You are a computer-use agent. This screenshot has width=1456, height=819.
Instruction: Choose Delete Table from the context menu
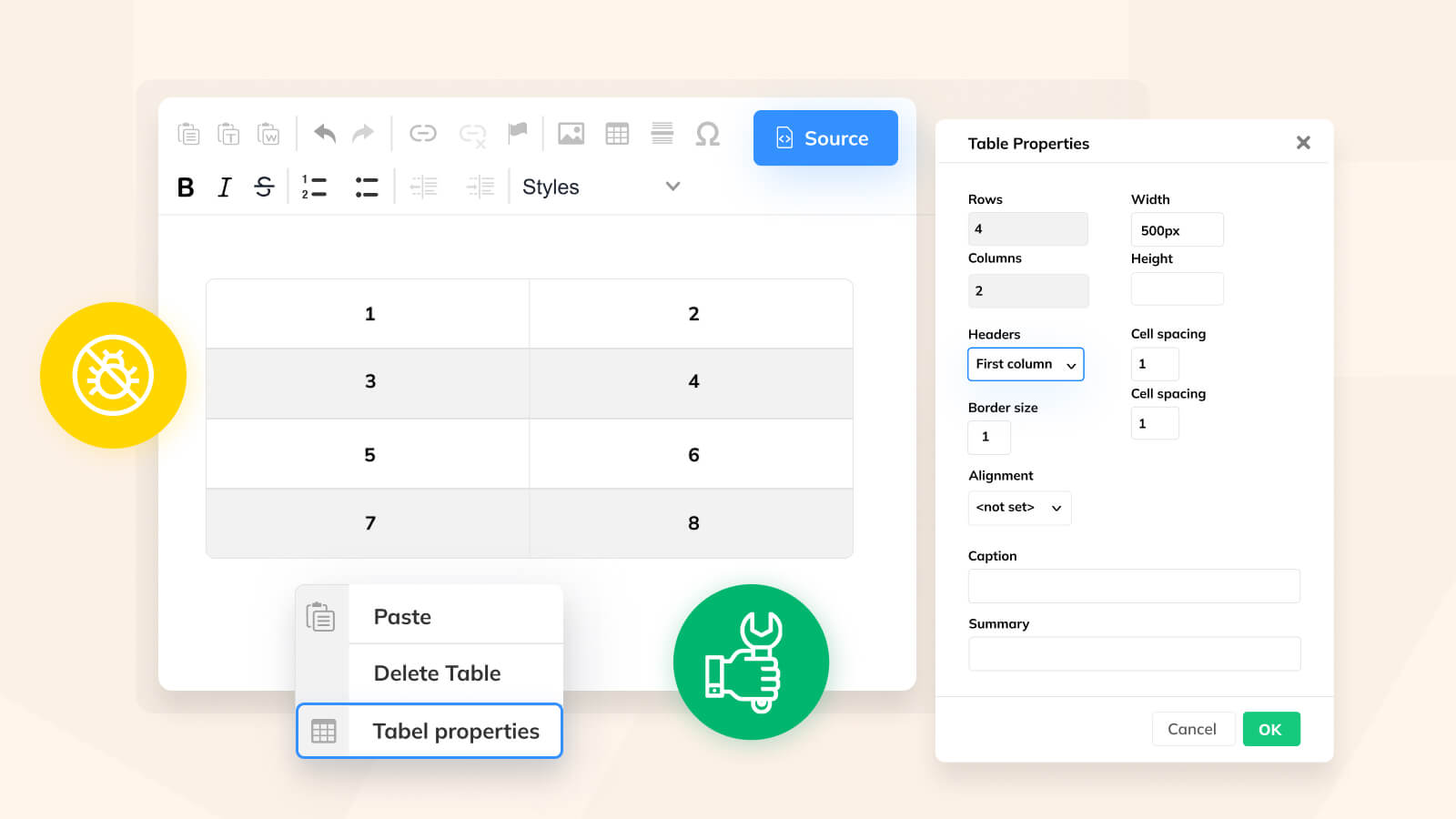(x=436, y=673)
